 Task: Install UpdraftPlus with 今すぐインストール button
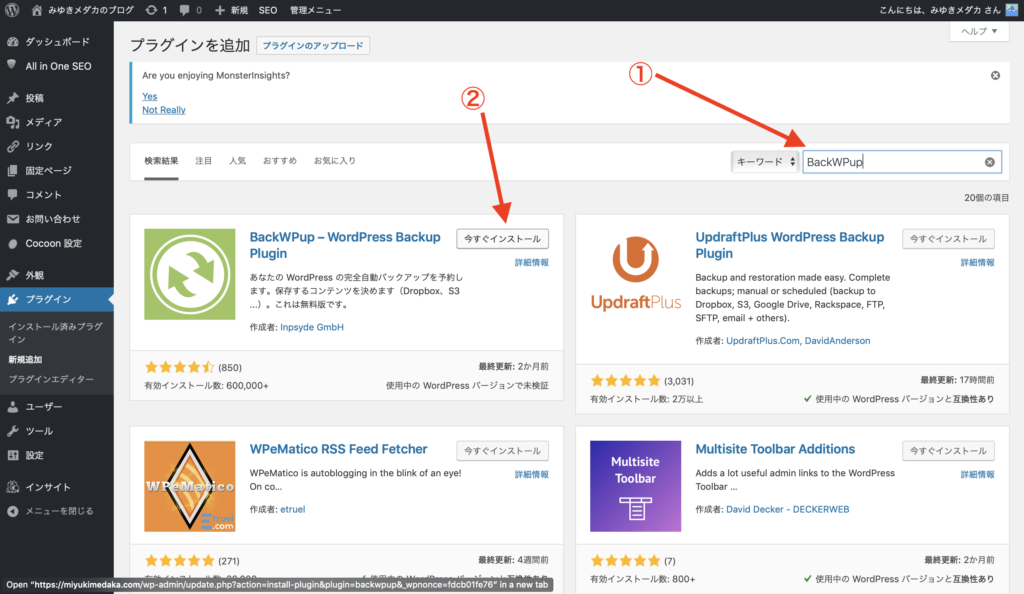click(948, 239)
